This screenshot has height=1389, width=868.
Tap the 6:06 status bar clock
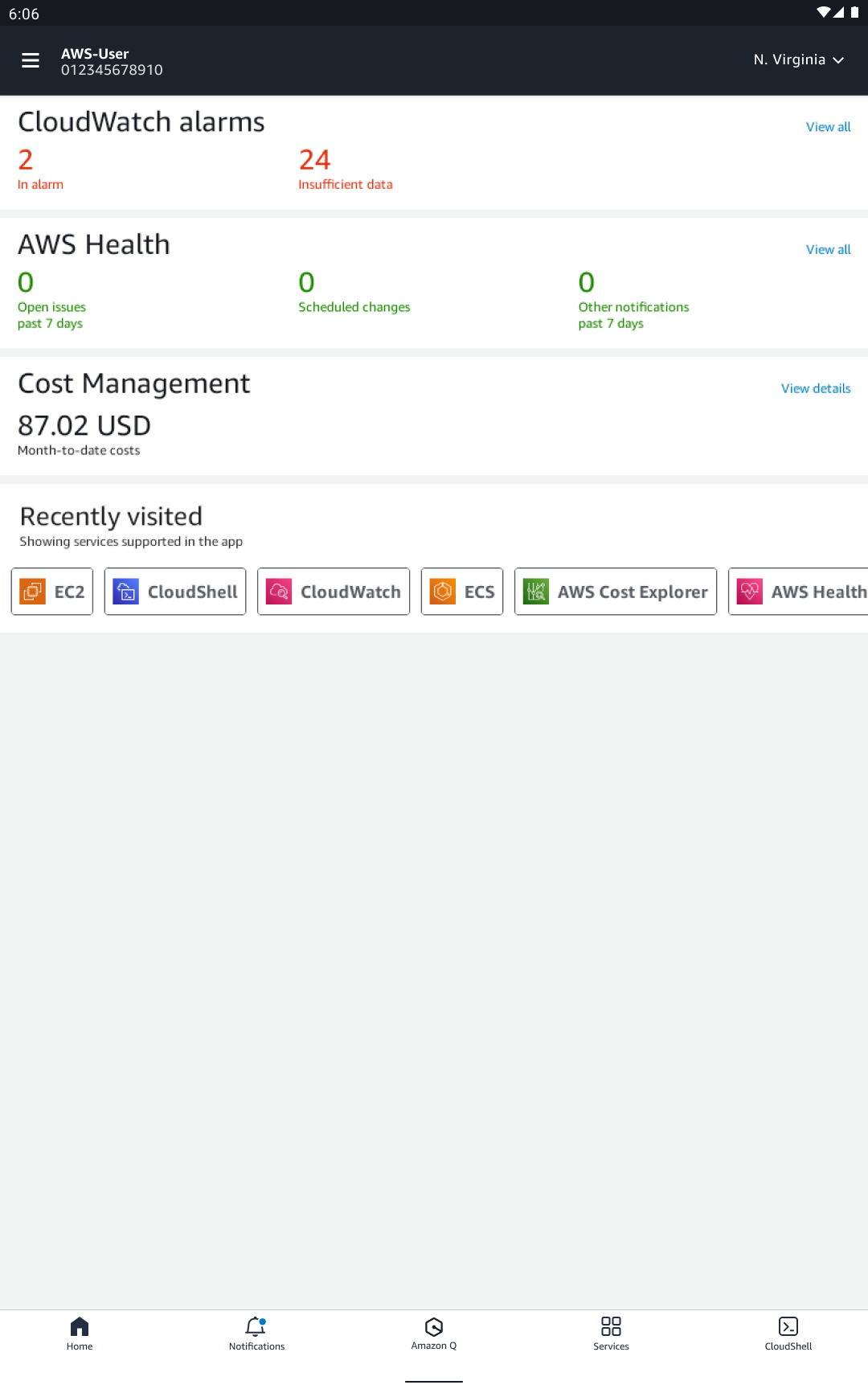[24, 14]
